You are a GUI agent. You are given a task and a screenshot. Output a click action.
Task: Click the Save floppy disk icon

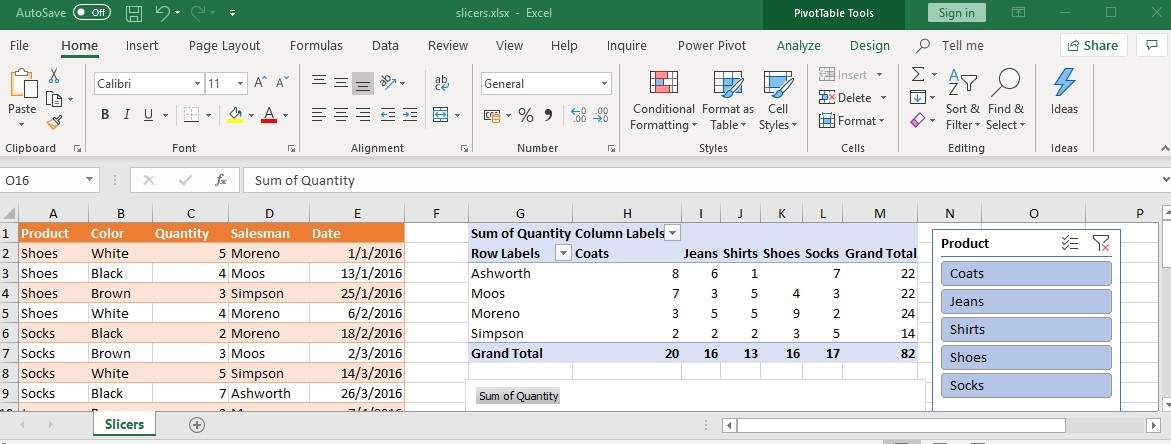click(134, 13)
